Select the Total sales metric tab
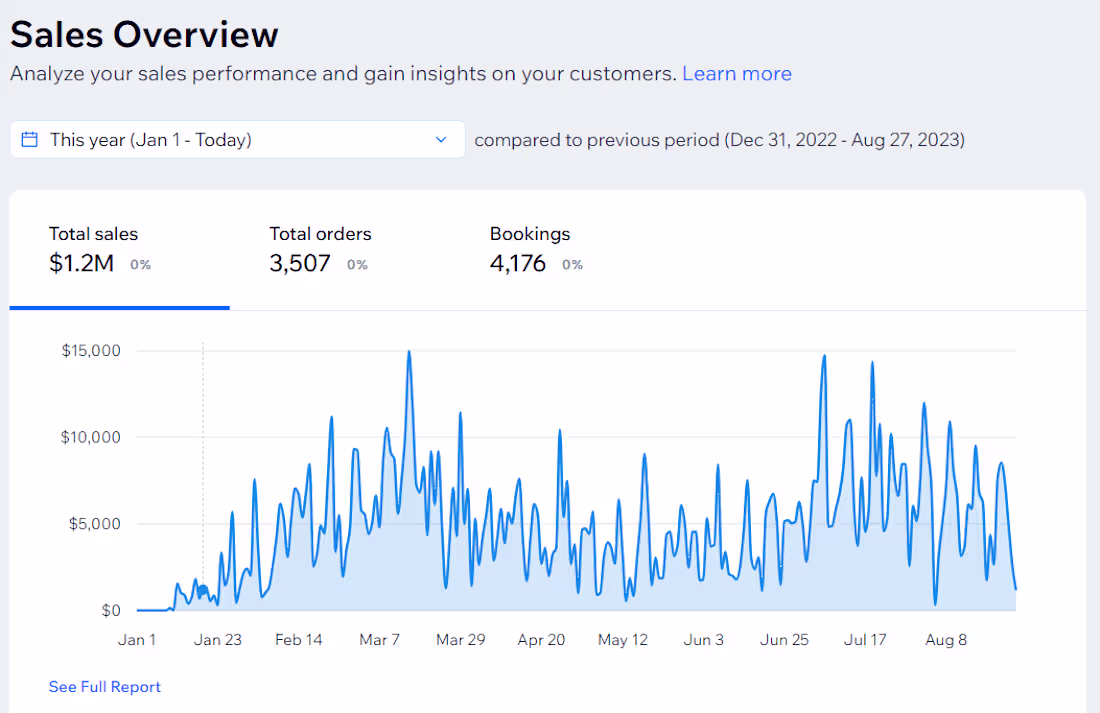The width and height of the screenshot is (1100, 713). pyautogui.click(x=93, y=248)
